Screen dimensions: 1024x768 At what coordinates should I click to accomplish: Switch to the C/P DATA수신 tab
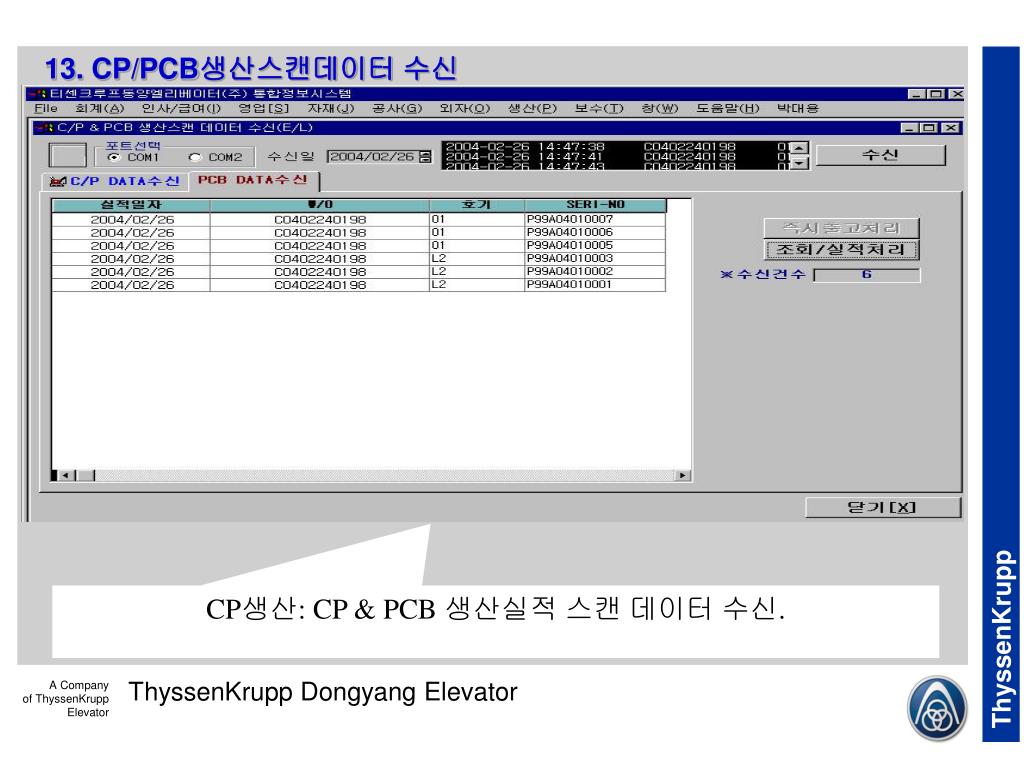(x=116, y=181)
